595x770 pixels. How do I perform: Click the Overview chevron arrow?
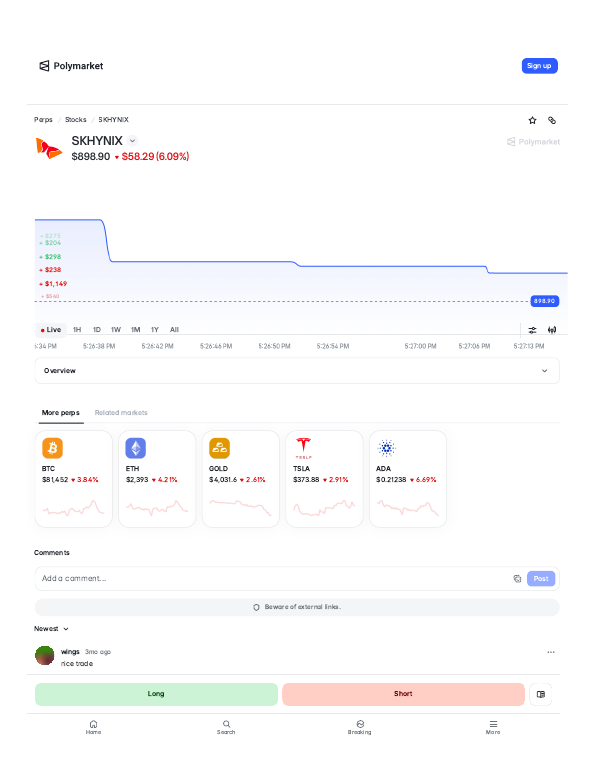(x=544, y=371)
